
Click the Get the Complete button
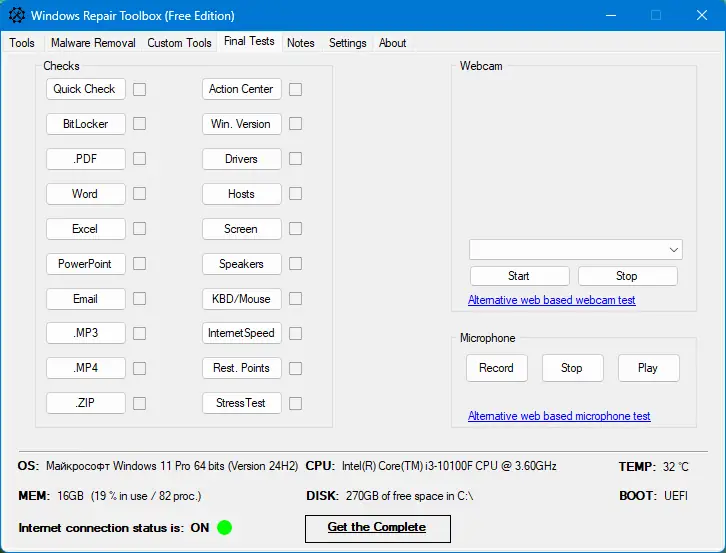coord(377,528)
